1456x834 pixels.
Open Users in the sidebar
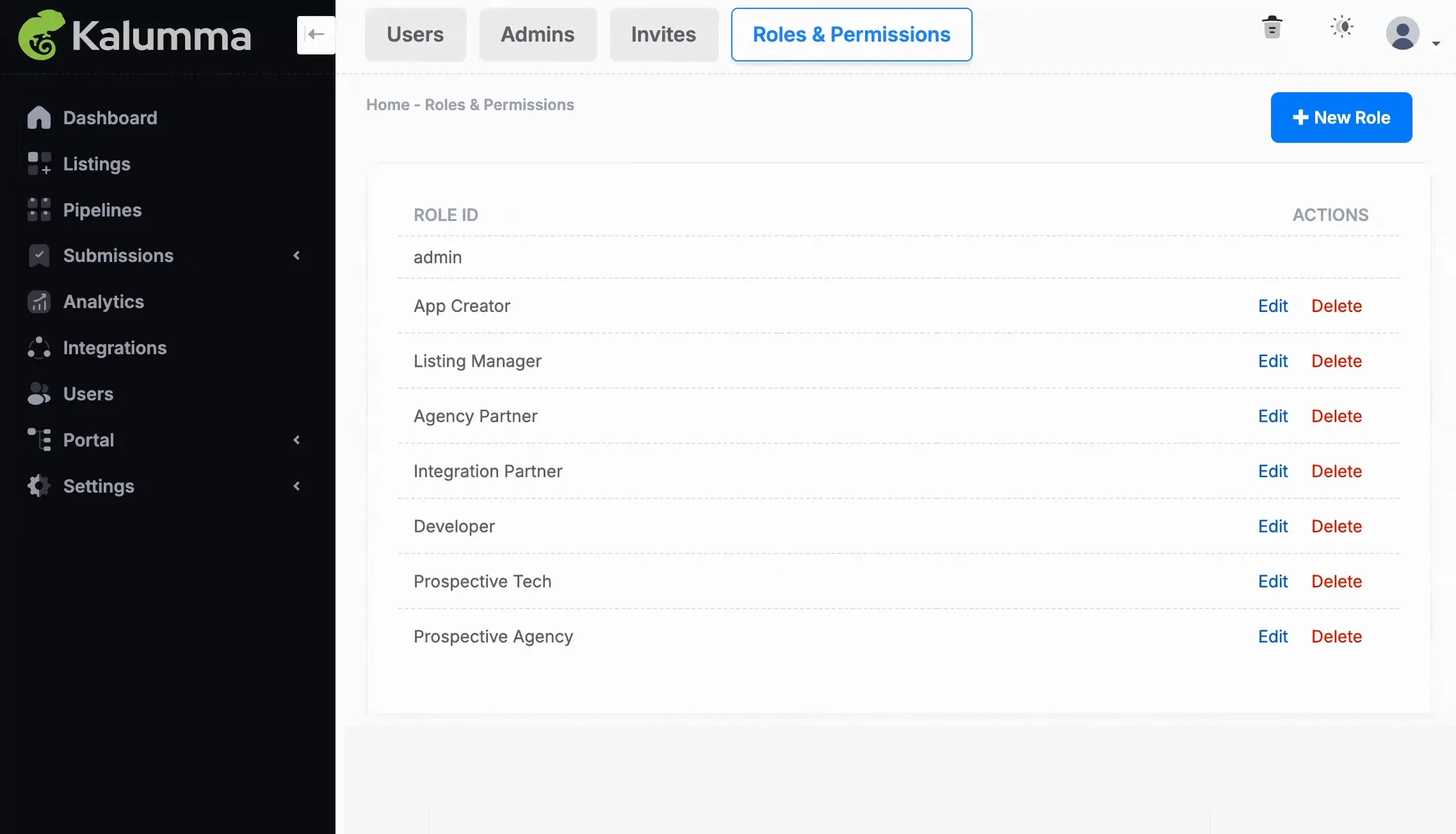88,394
